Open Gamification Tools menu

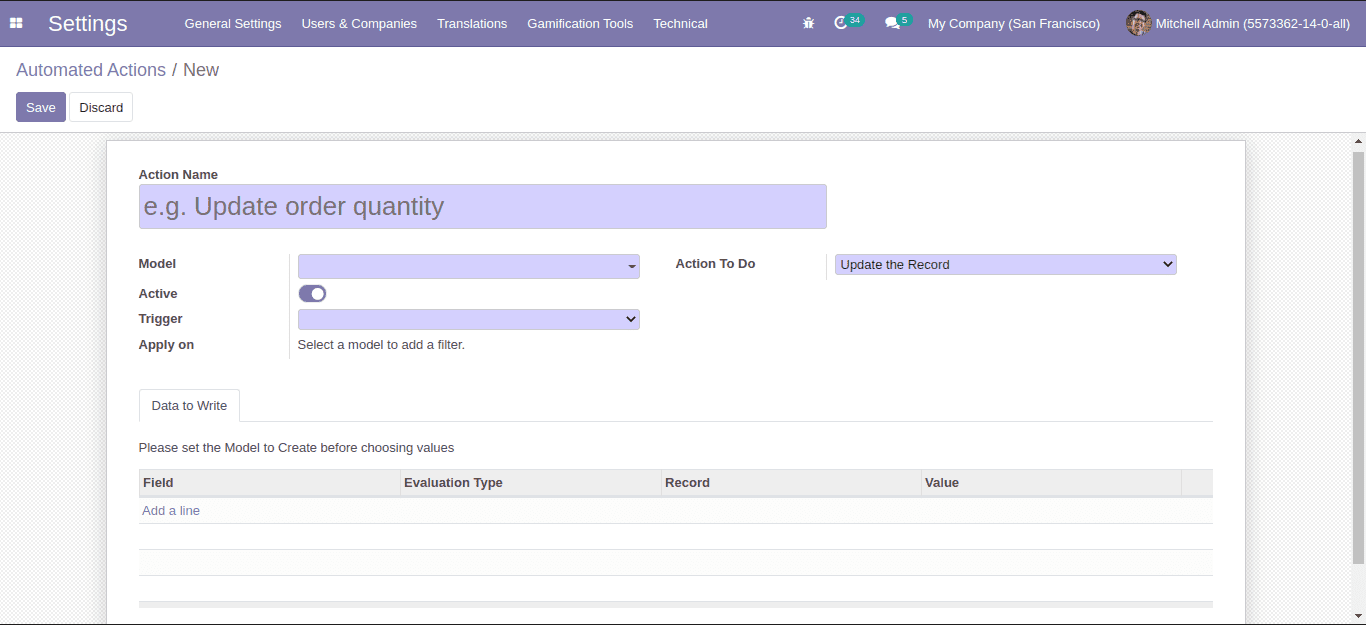tap(580, 23)
